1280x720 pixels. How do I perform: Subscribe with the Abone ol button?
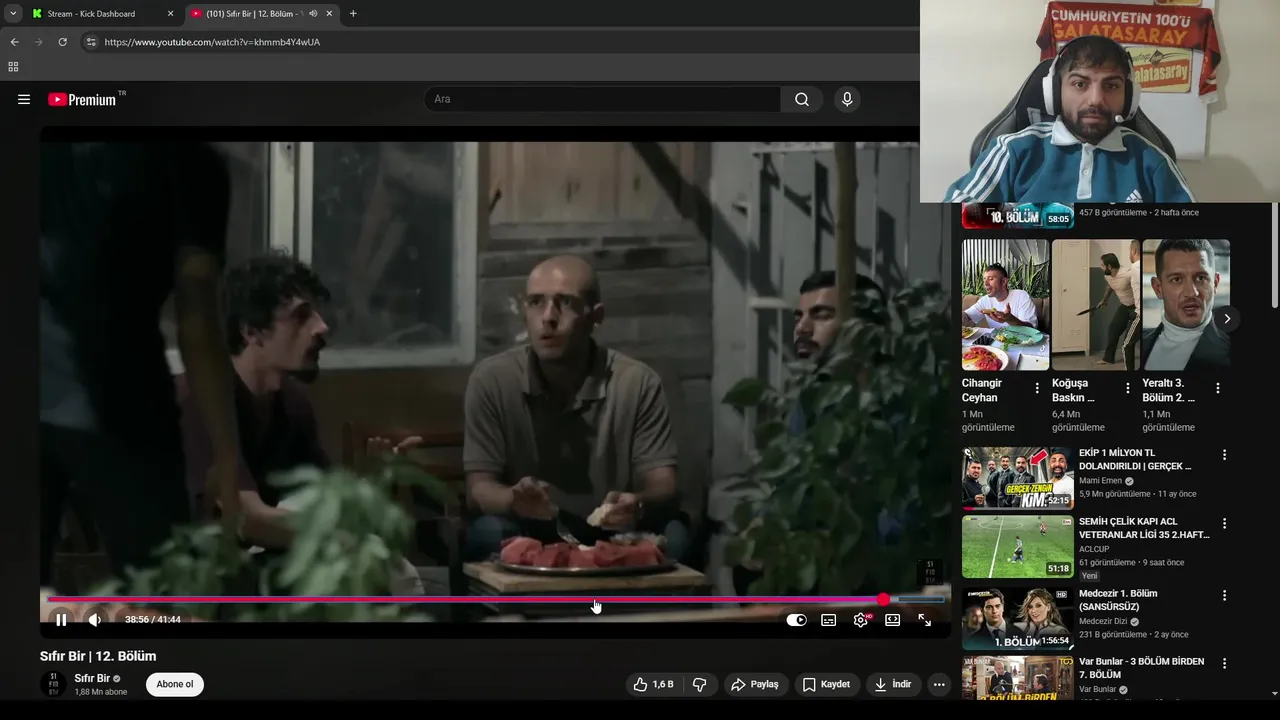point(175,684)
